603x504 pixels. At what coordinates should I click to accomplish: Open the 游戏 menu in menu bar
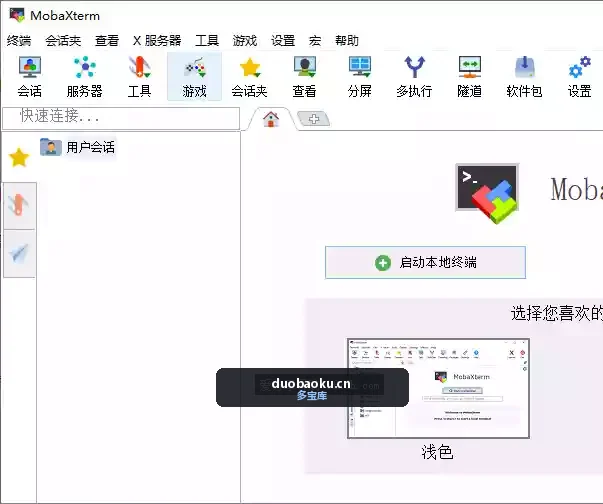pyautogui.click(x=245, y=40)
